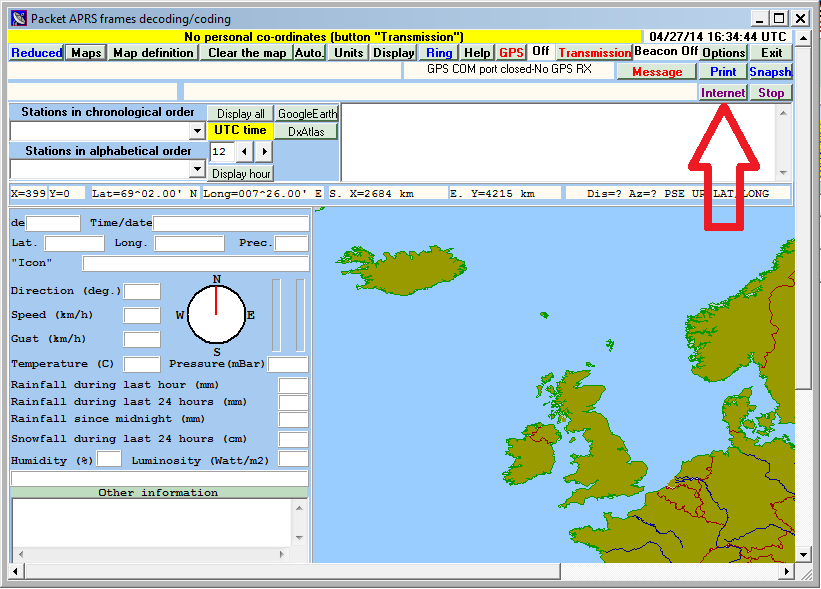Click the bottom horizontal scroll-left arrow
Screen dimensions: 821x589
point(15,571)
